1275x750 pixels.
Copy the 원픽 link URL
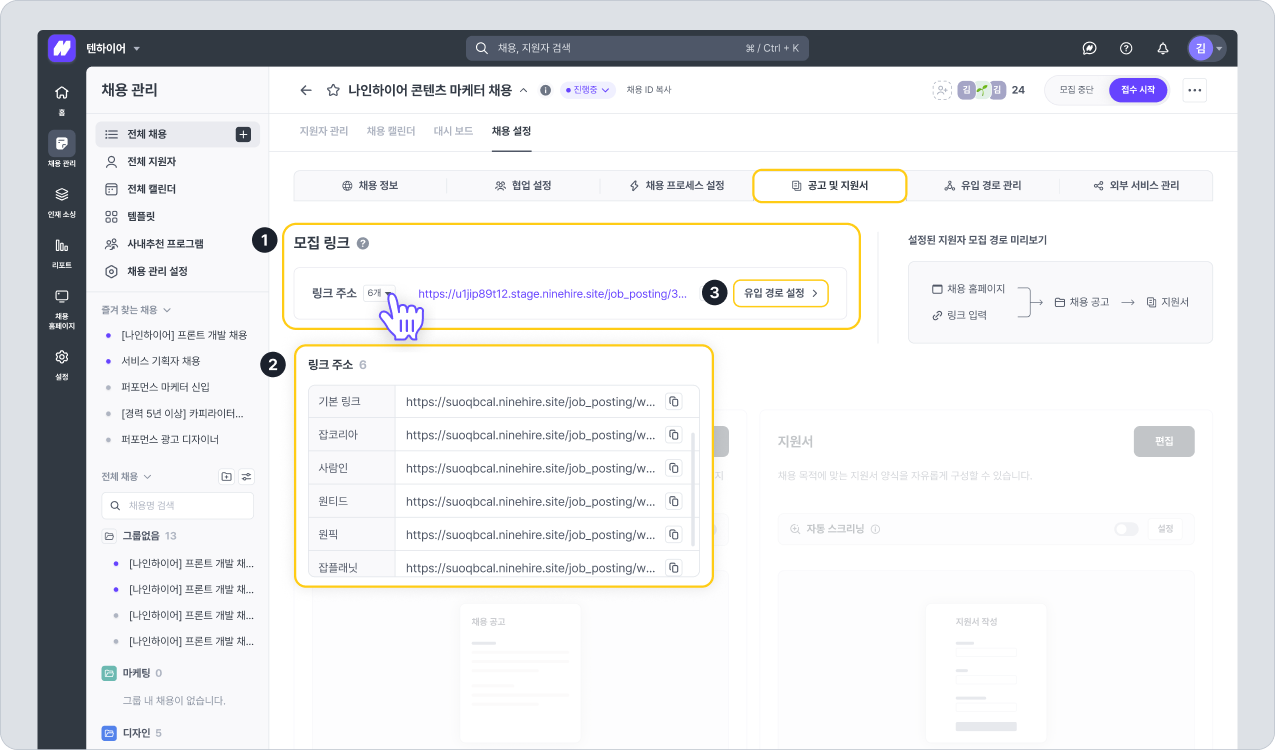pyautogui.click(x=674, y=534)
